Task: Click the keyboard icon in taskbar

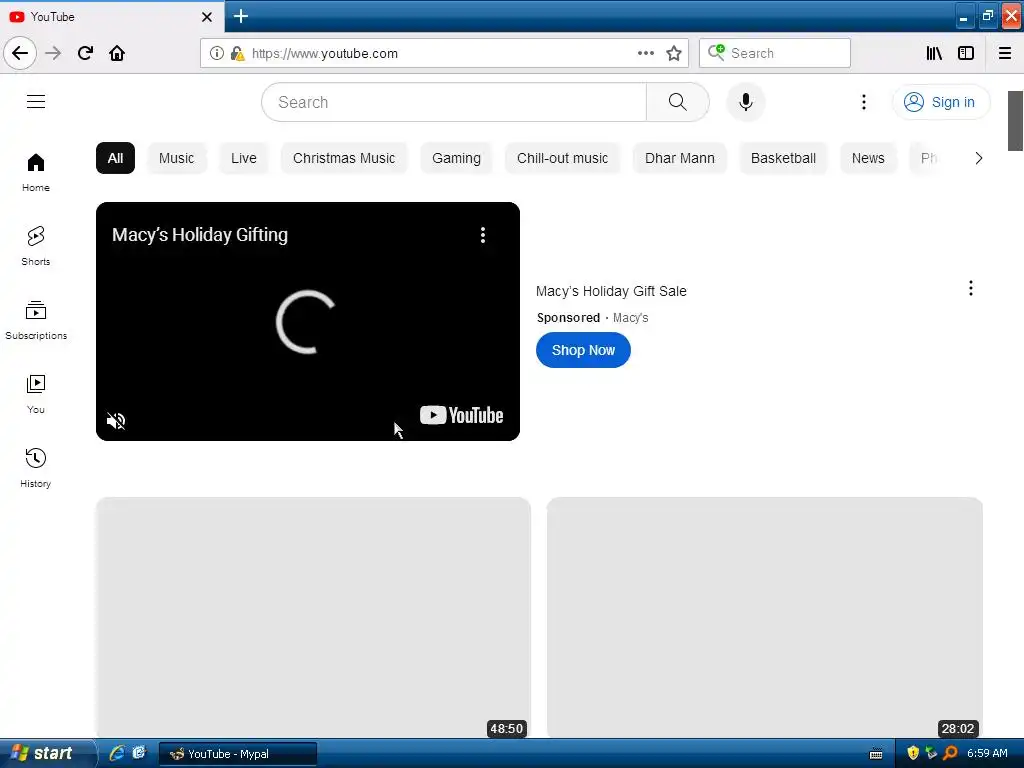Action: (876, 754)
